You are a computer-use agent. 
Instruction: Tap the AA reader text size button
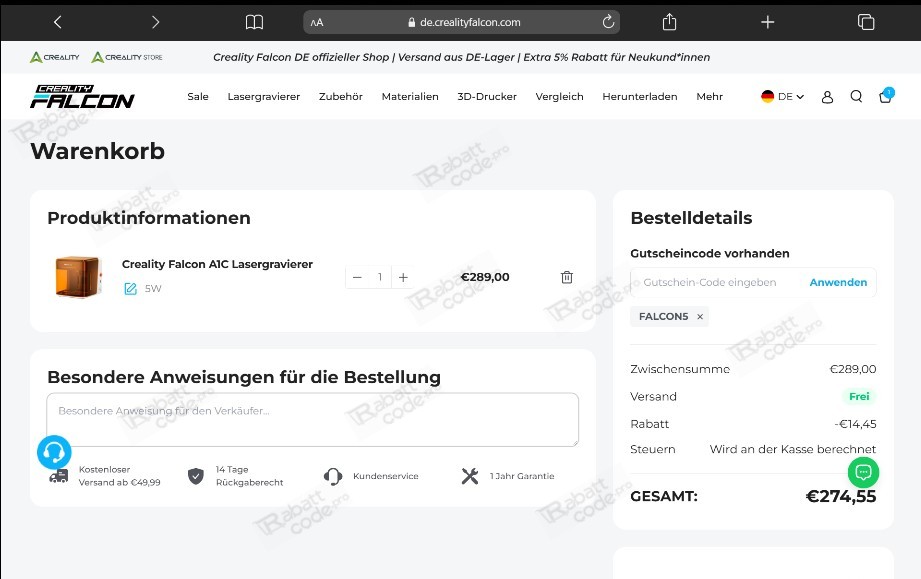point(317,23)
